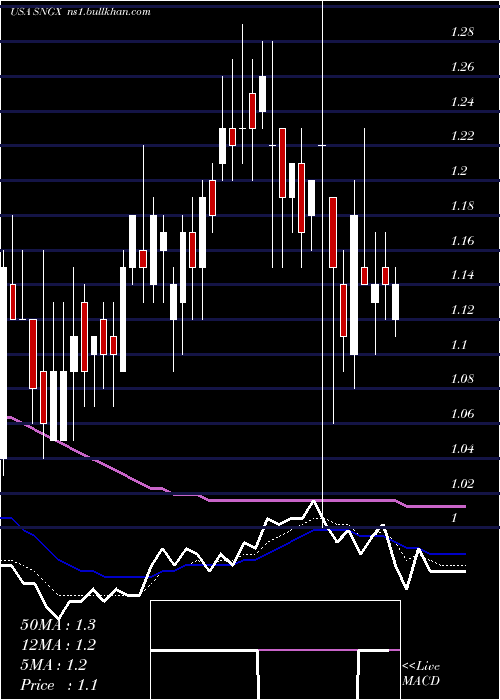
Task: Click the 1.1 price axis label
Action: pyautogui.click(x=459, y=345)
